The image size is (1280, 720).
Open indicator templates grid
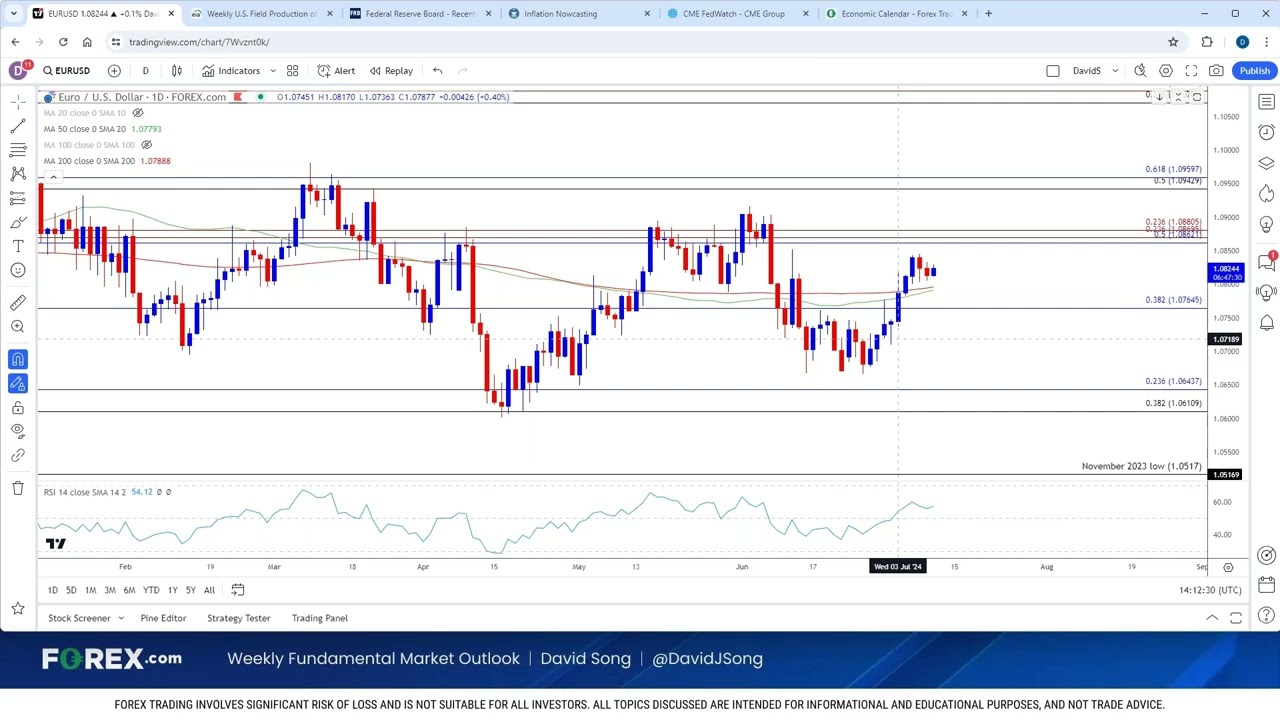coord(293,71)
